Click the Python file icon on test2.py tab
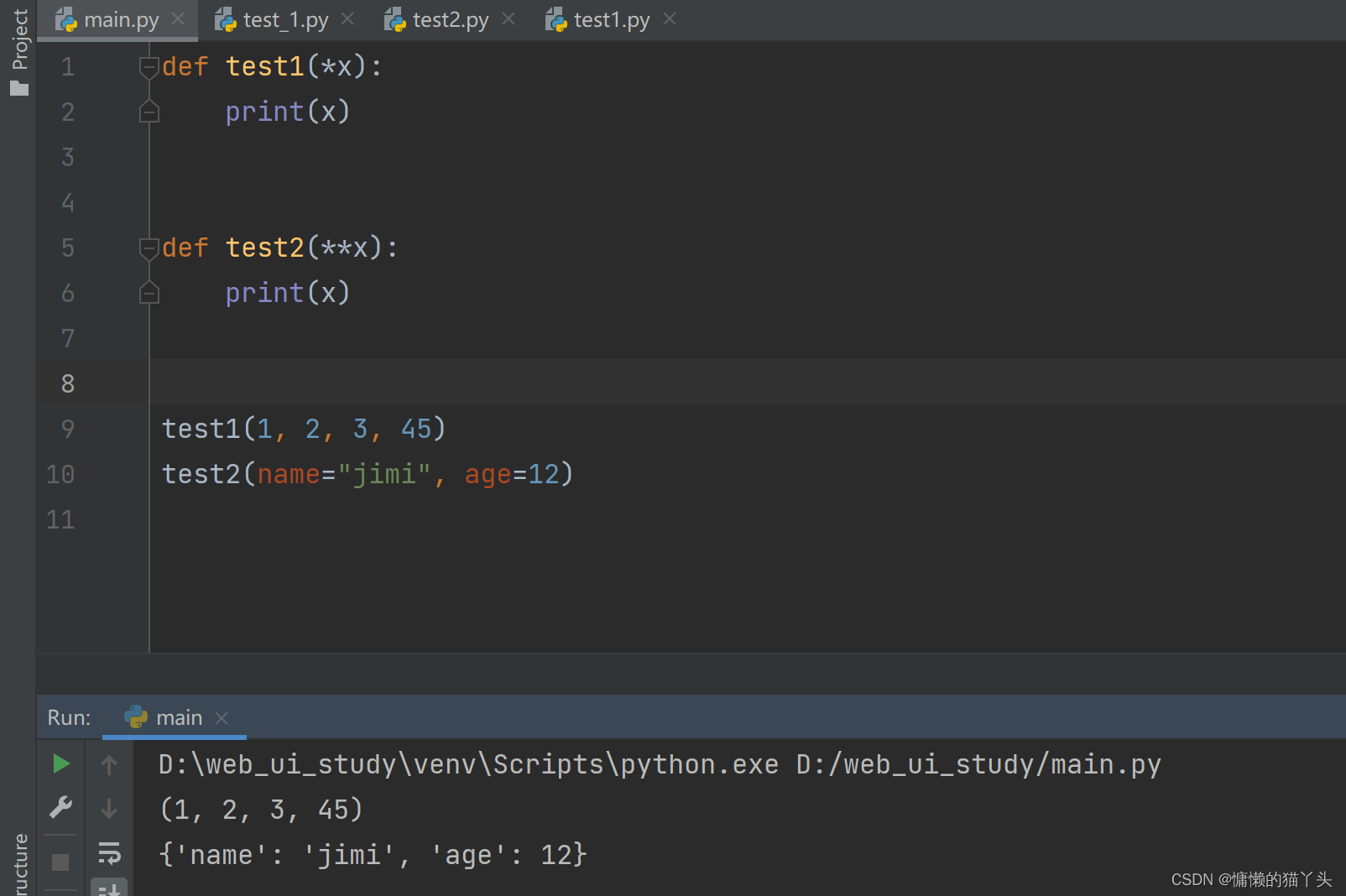1346x896 pixels. (394, 19)
